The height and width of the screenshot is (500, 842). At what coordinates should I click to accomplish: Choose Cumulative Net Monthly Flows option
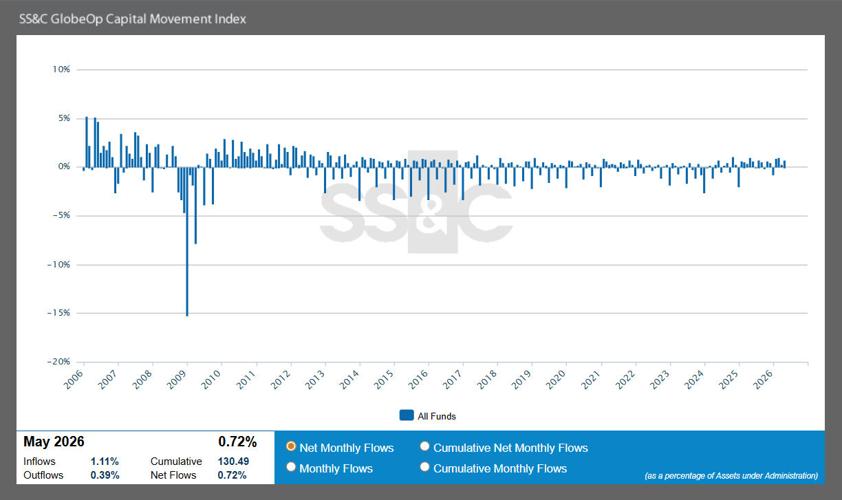click(425, 446)
